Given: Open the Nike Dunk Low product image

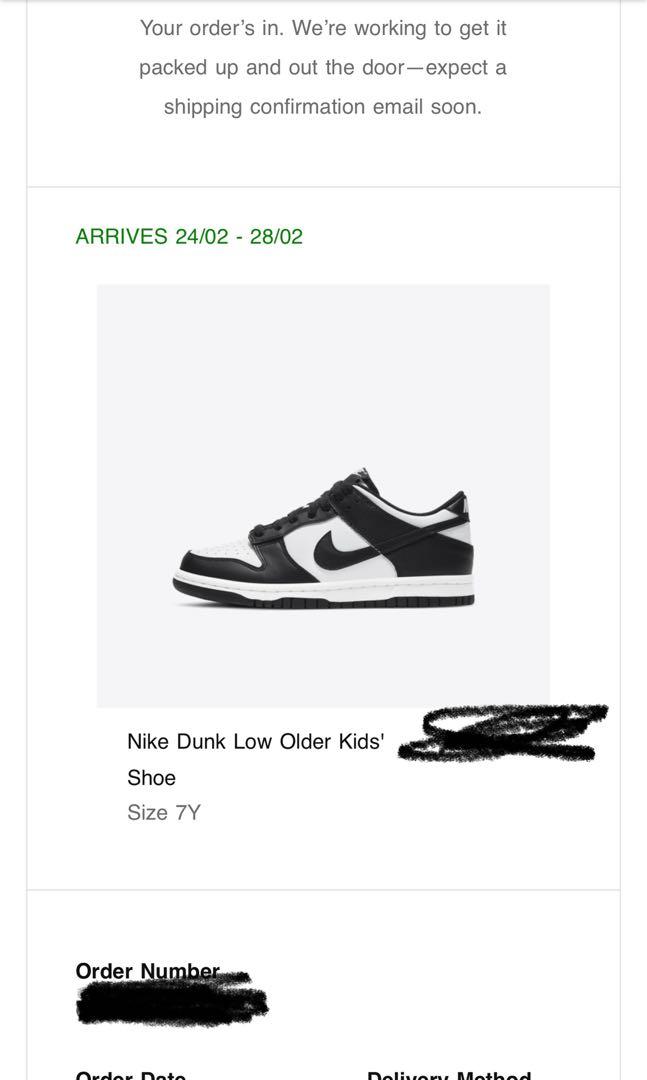Looking at the screenshot, I should click(x=323, y=496).
